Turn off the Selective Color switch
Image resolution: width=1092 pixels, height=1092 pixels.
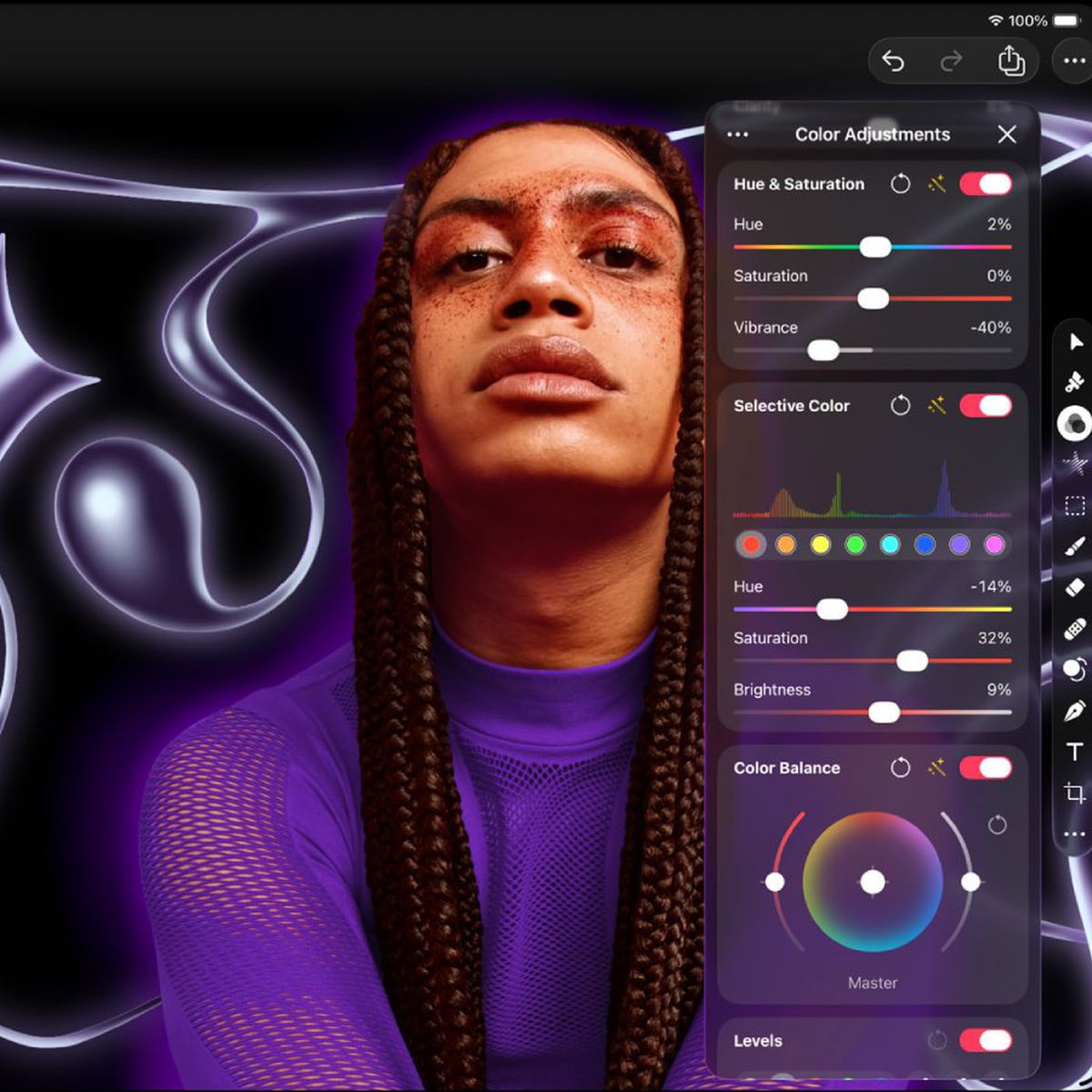[x=986, y=406]
